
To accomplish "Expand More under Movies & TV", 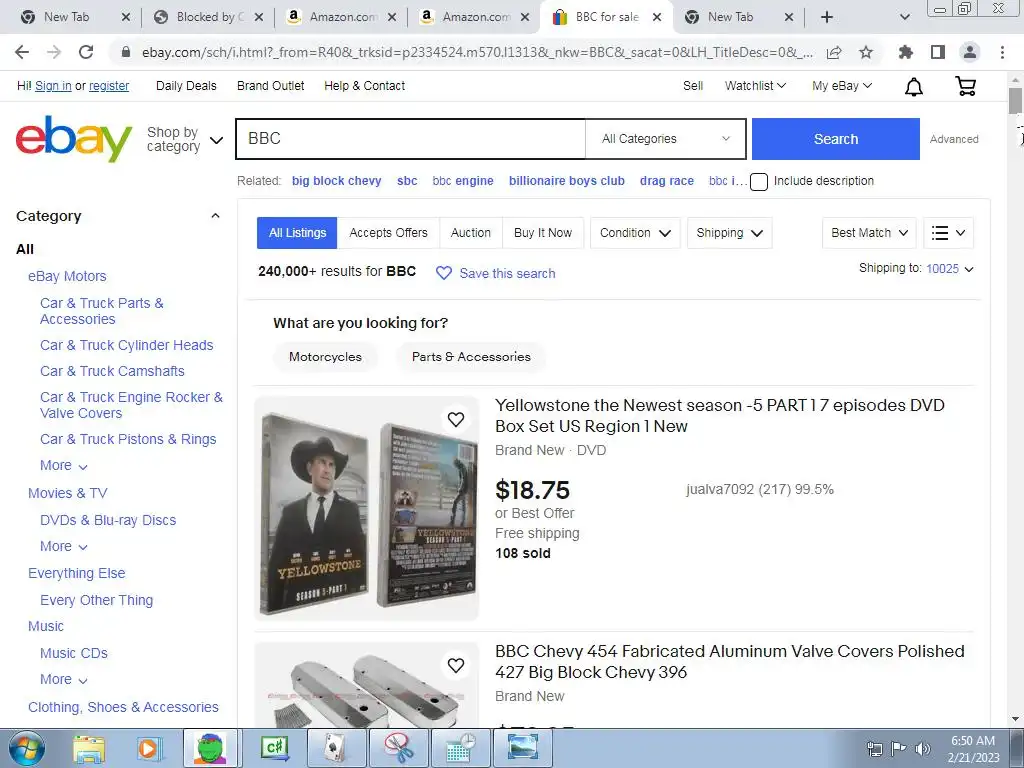I will (x=63, y=547).
